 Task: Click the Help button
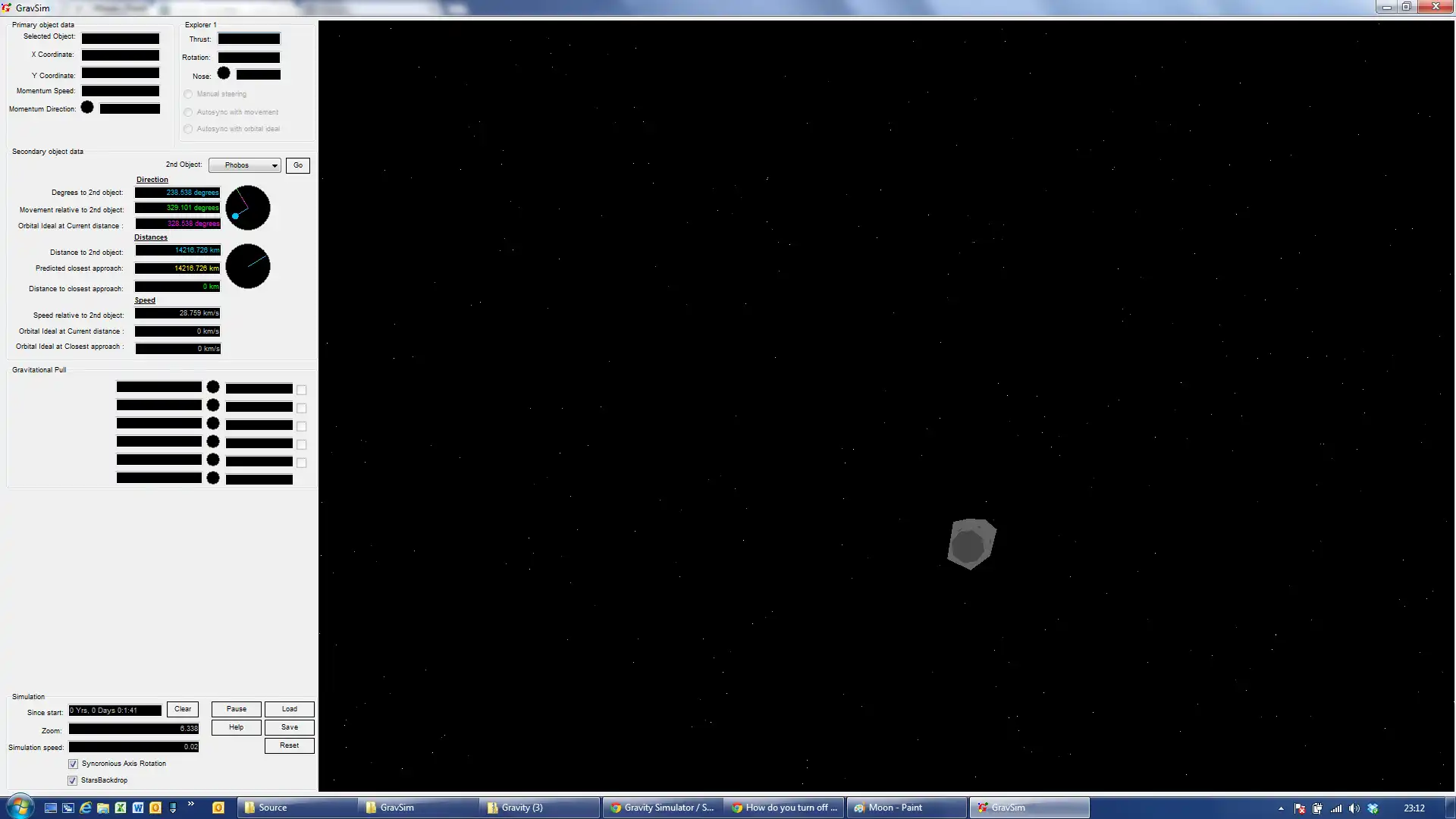236,727
